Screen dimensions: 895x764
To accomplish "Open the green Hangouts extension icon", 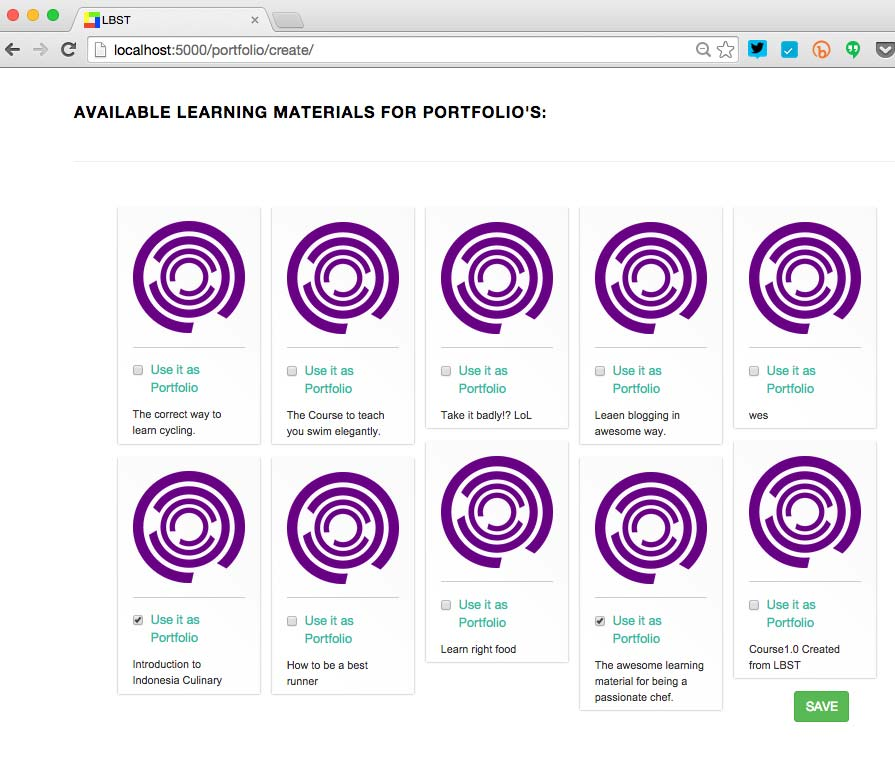I will [853, 50].
